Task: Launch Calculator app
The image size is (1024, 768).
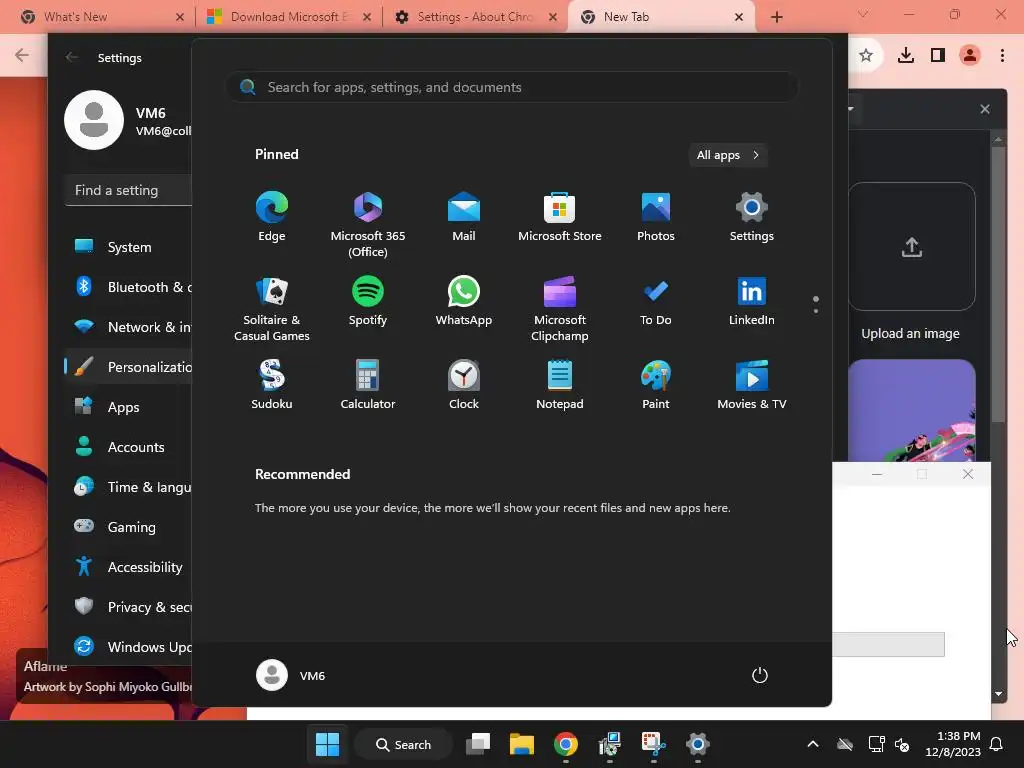Action: (x=368, y=385)
